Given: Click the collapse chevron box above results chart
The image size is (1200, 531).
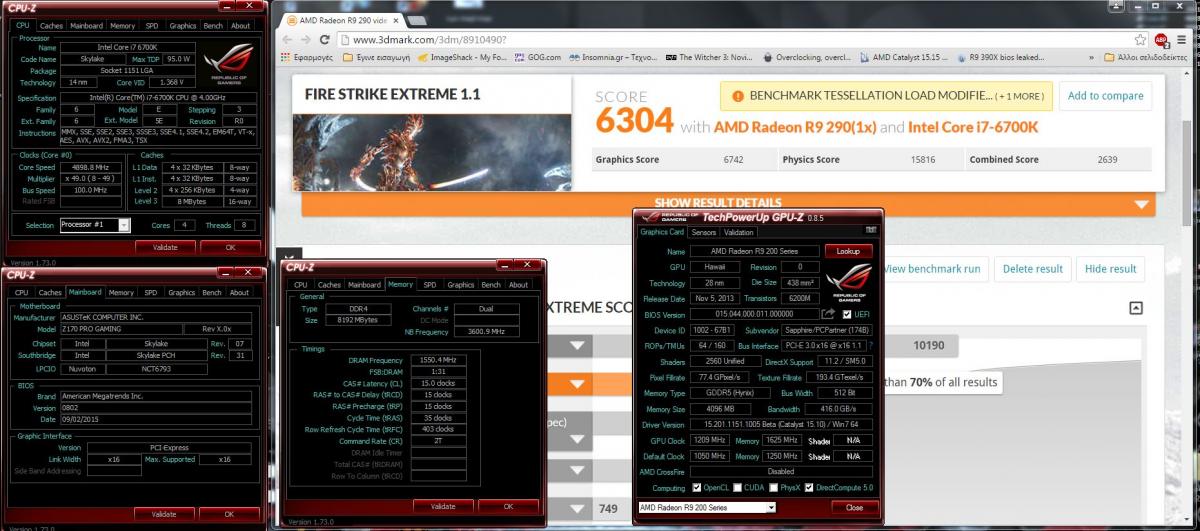Looking at the screenshot, I should click(1135, 308).
